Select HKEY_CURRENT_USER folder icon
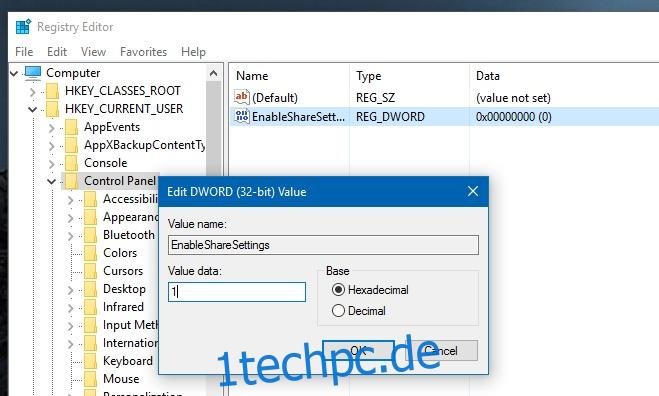The height and width of the screenshot is (396, 659). tap(53, 109)
